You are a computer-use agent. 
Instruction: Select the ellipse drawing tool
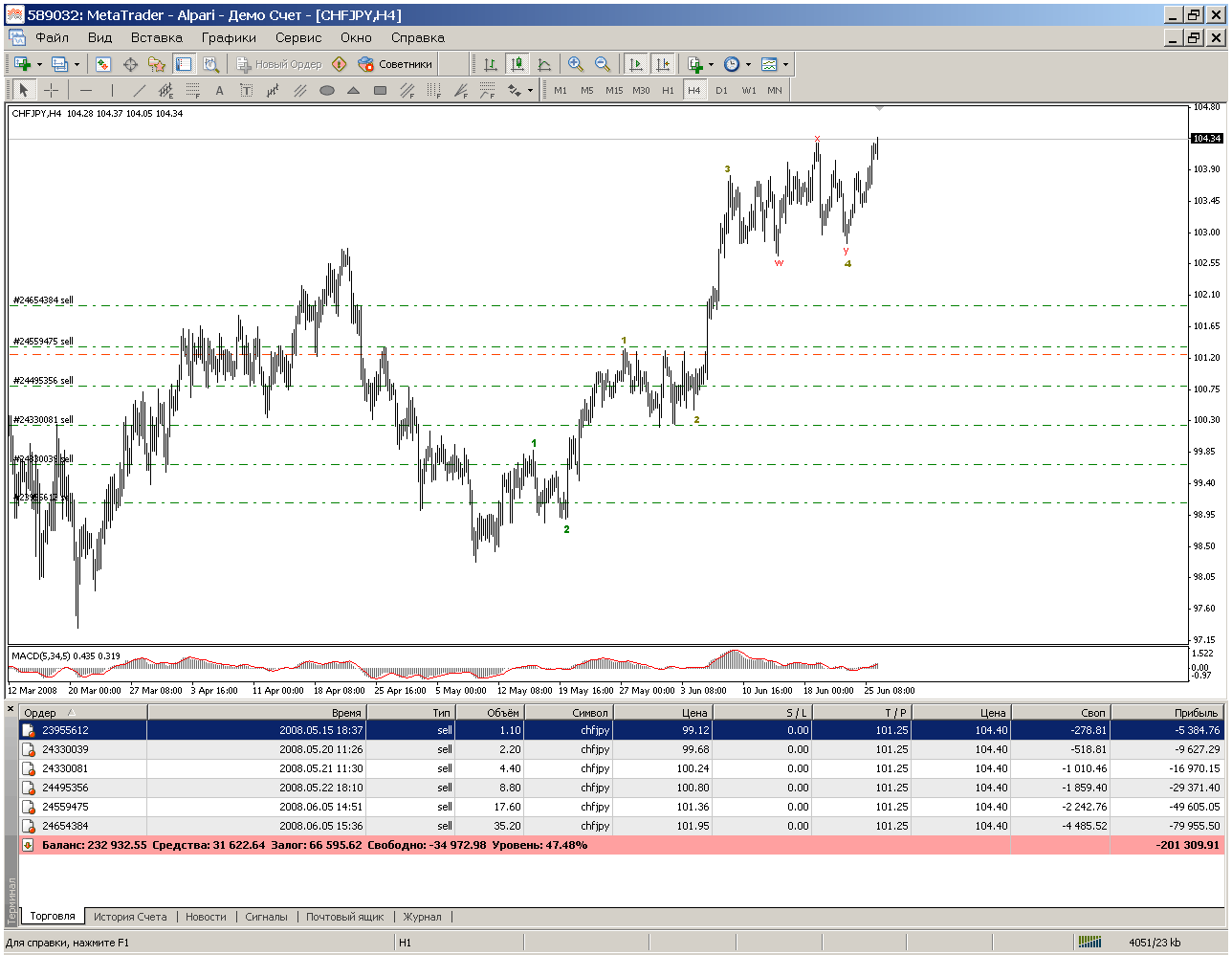pos(327,90)
